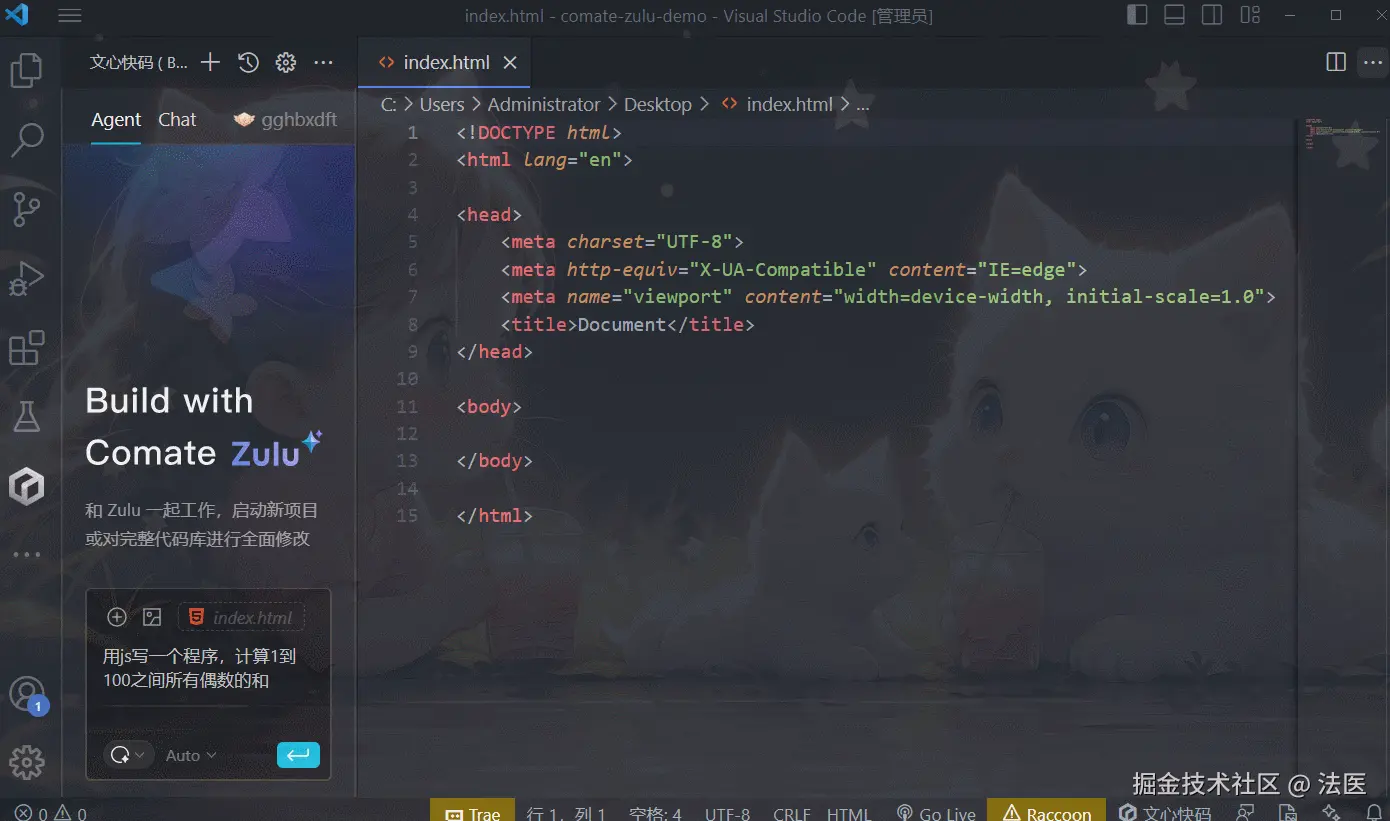Open the Manage gear at activity bar bottom
Image resolution: width=1390 pixels, height=821 pixels.
[26, 763]
